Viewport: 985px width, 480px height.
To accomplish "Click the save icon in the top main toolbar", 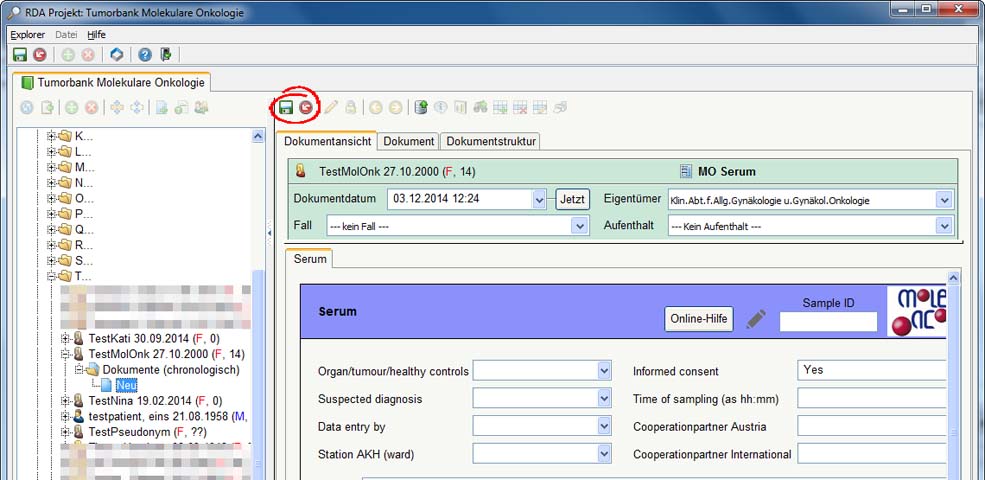I will click(20, 55).
